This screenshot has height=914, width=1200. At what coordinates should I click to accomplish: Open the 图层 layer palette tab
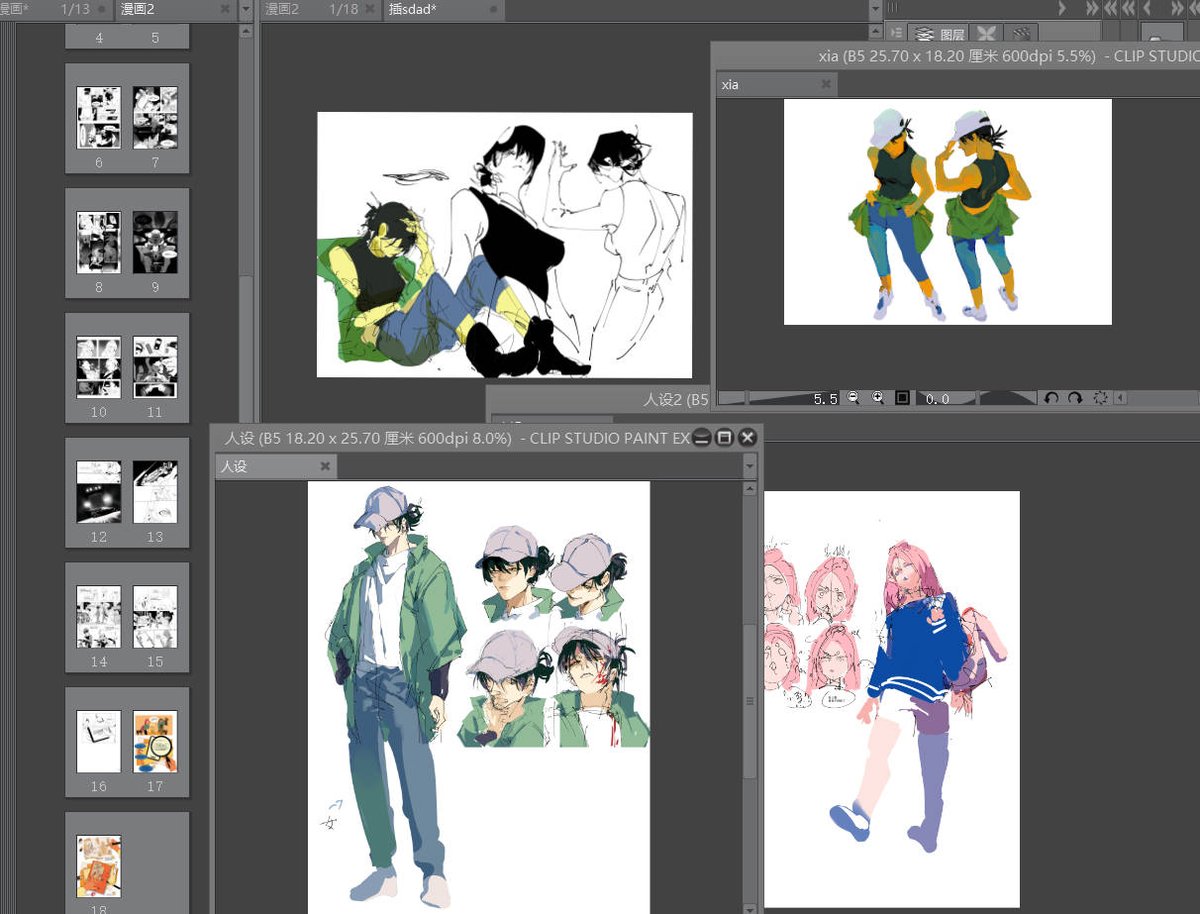(x=939, y=33)
